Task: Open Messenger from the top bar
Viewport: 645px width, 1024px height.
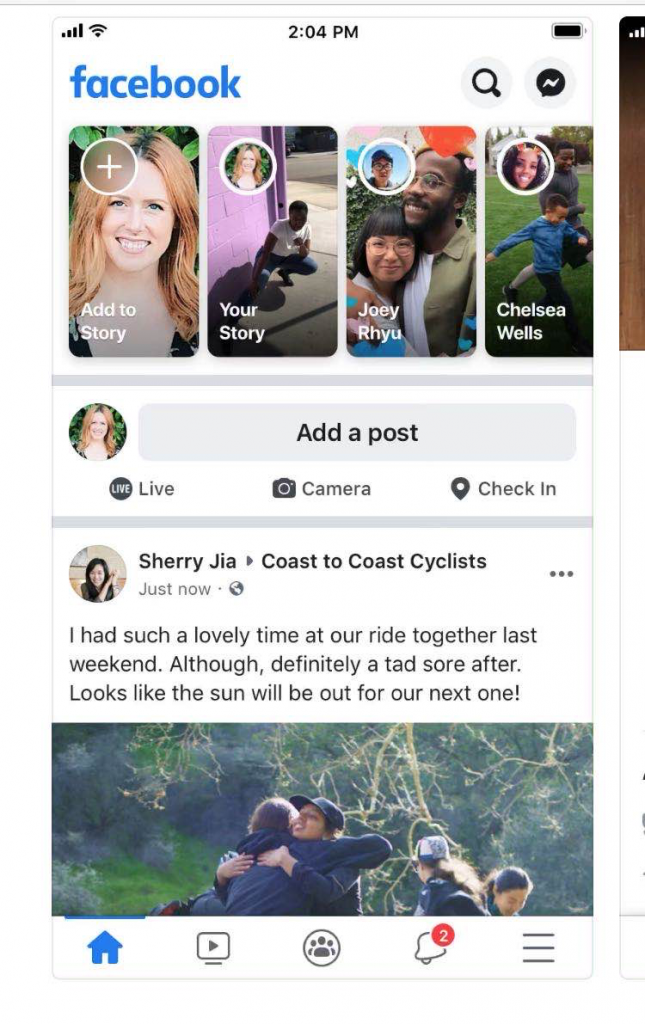Action: tap(550, 83)
